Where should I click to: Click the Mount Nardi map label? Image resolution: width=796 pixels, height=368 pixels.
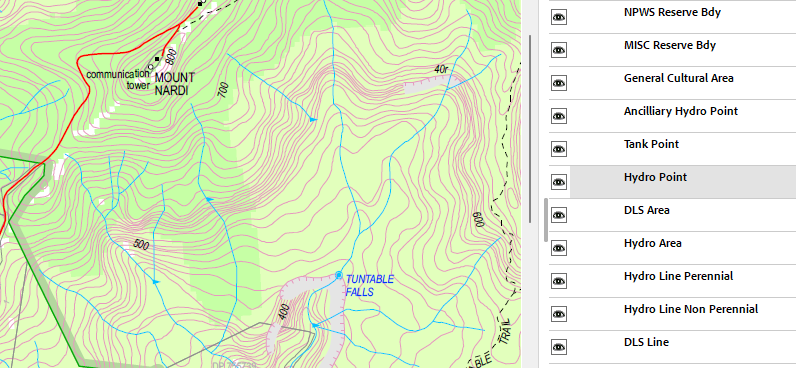pyautogui.click(x=174, y=84)
